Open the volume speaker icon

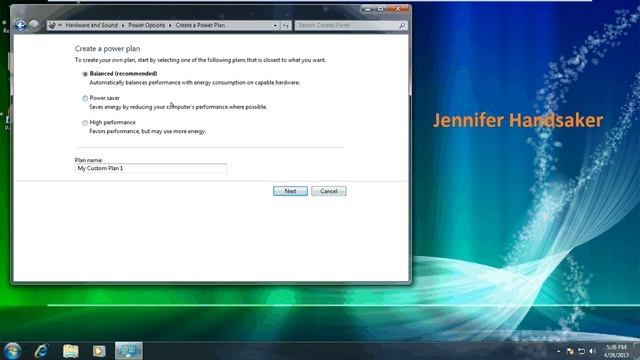[x=592, y=351]
